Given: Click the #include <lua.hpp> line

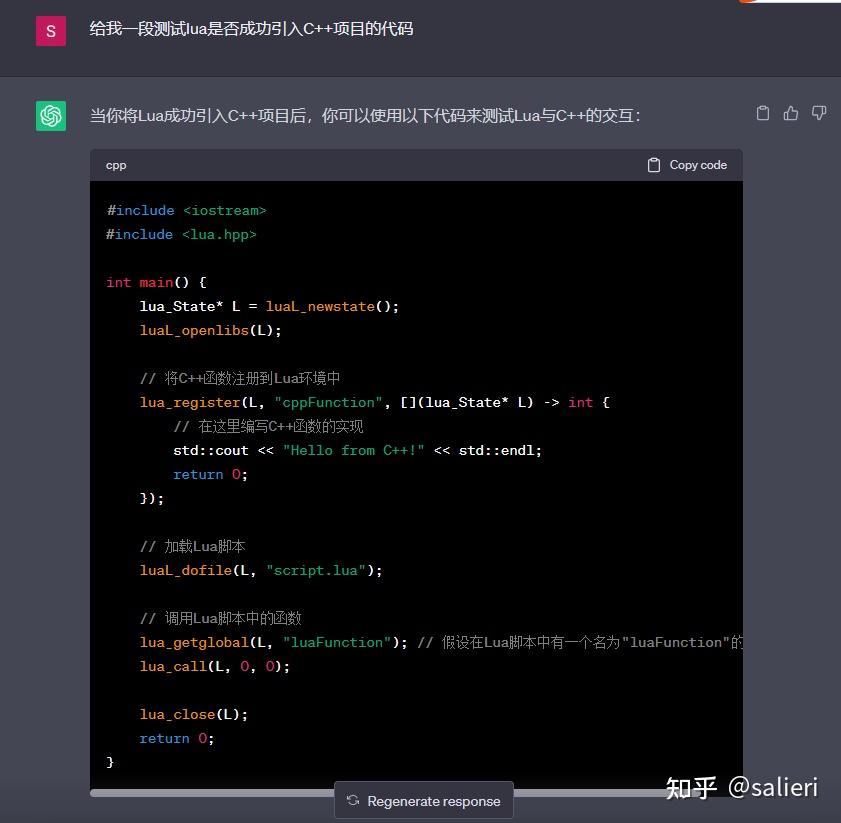Looking at the screenshot, I should point(180,234).
